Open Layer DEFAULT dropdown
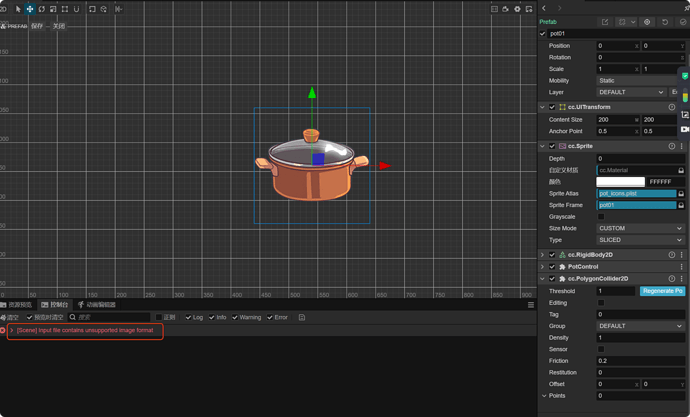The image size is (690, 417). coord(631,92)
